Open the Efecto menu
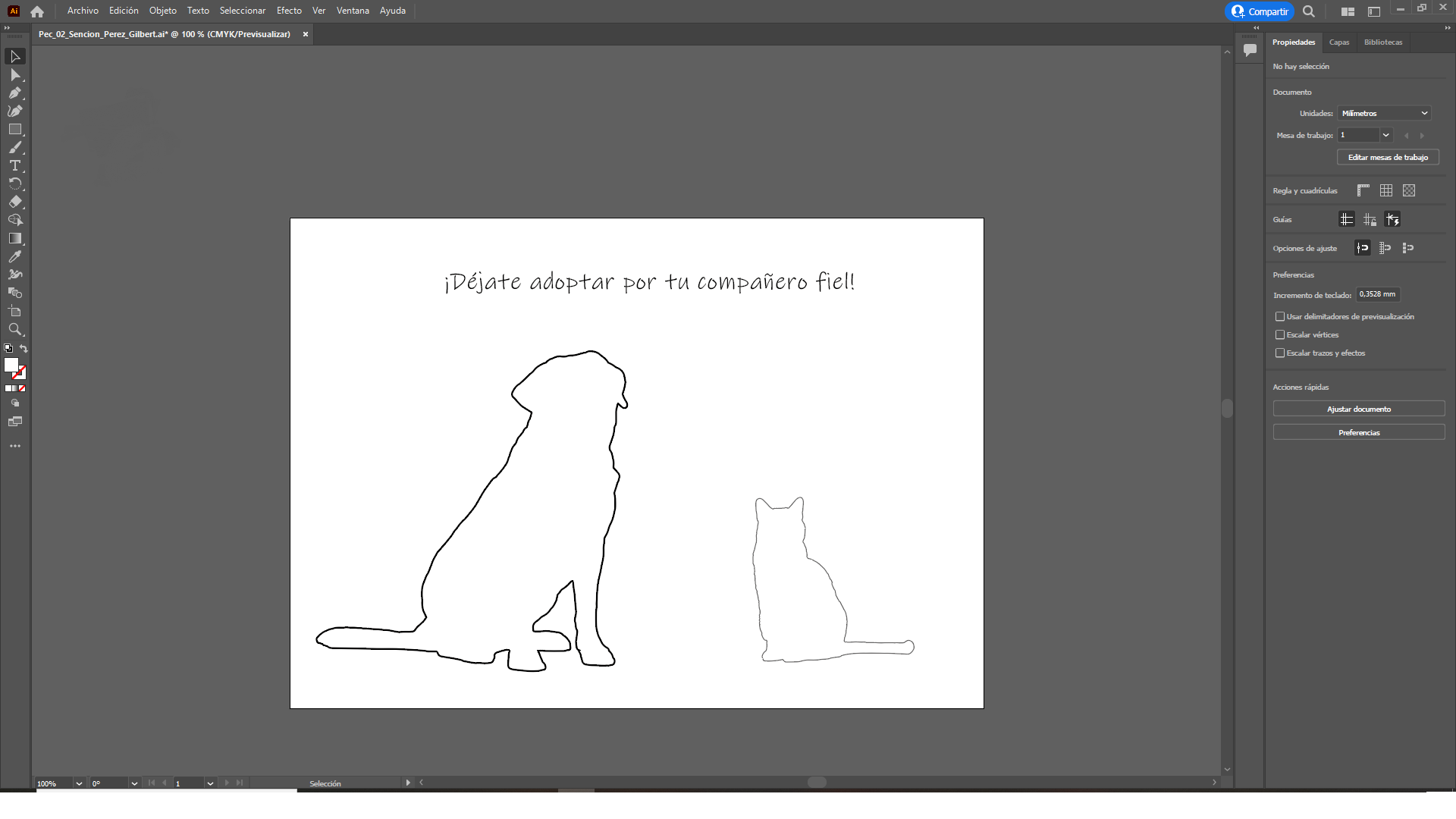This screenshot has height=819, width=1456. click(x=289, y=11)
